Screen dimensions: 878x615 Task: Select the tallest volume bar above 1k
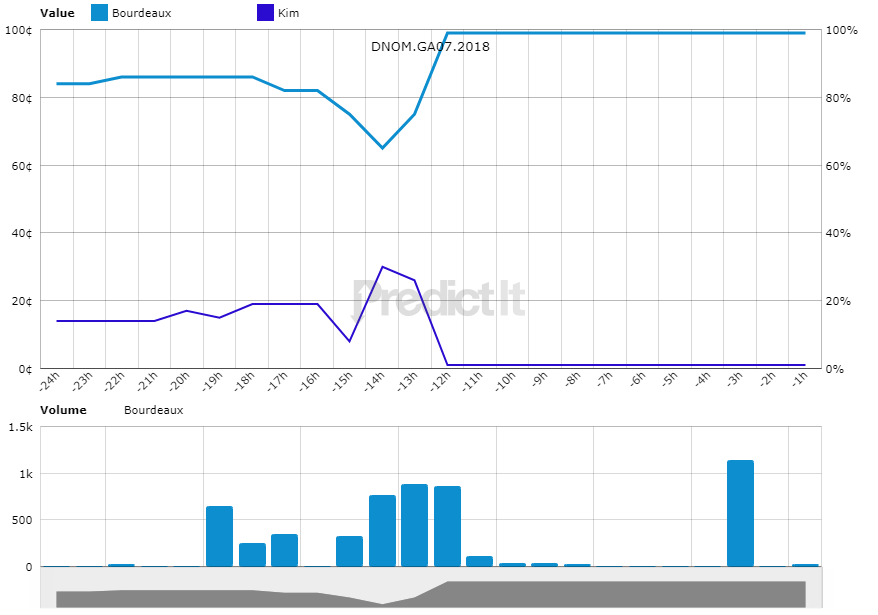pyautogui.click(x=740, y=513)
